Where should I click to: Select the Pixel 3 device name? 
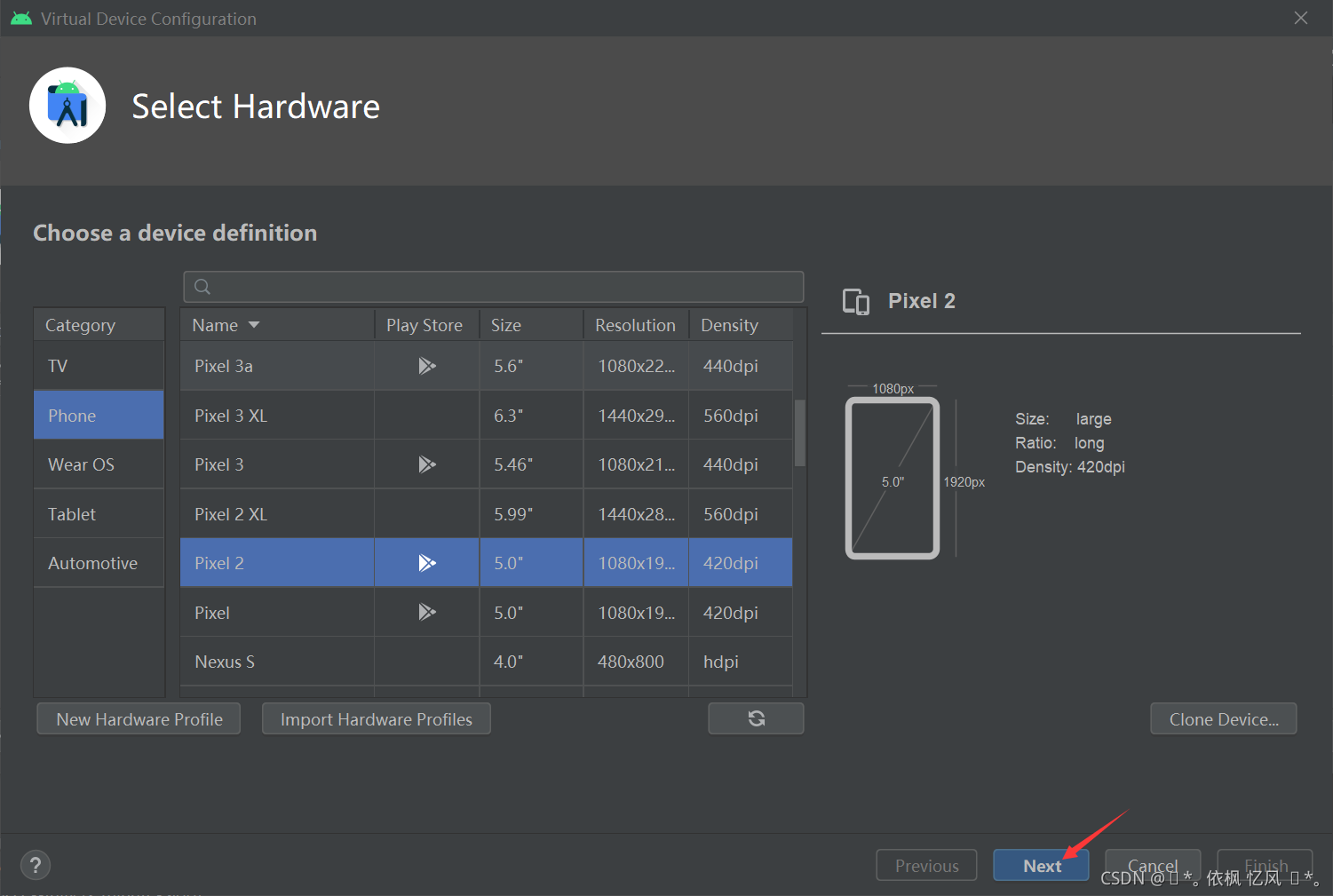[x=219, y=464]
